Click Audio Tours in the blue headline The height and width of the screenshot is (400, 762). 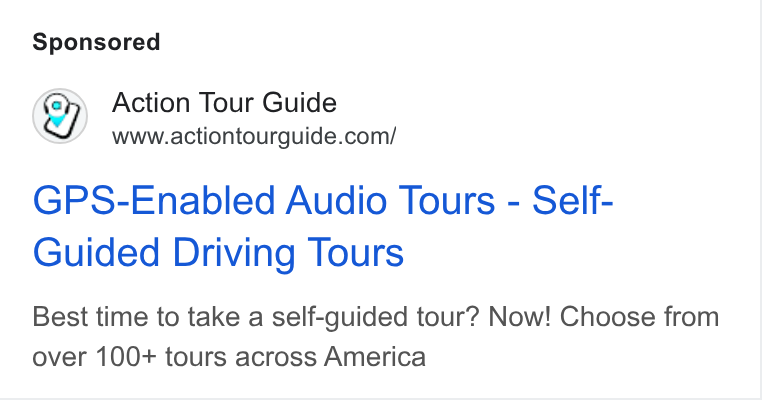pos(390,200)
